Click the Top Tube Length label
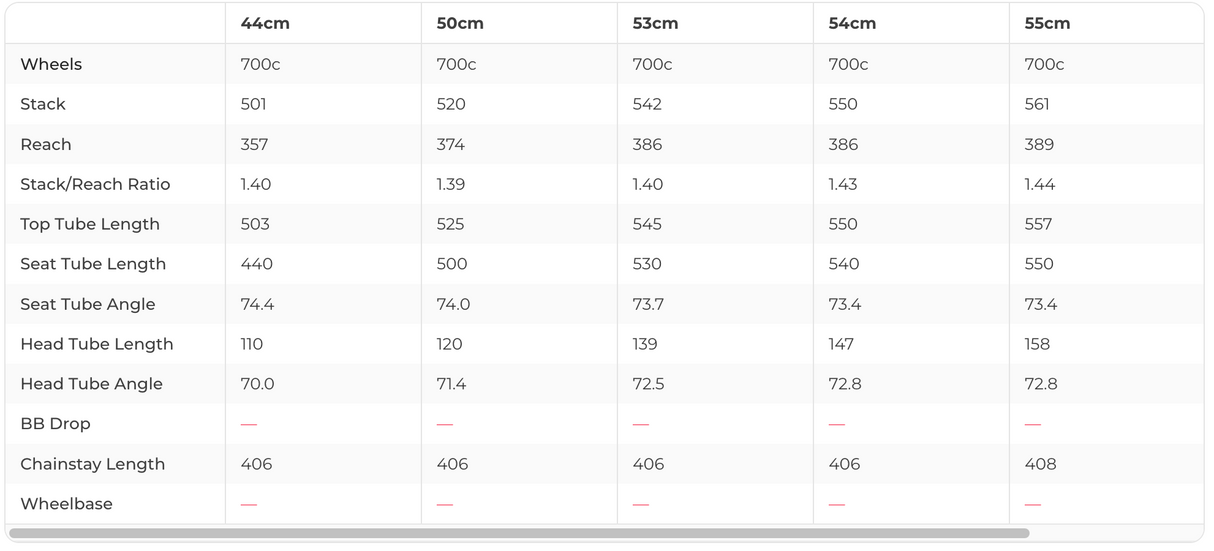The width and height of the screenshot is (1214, 551). [x=90, y=224]
